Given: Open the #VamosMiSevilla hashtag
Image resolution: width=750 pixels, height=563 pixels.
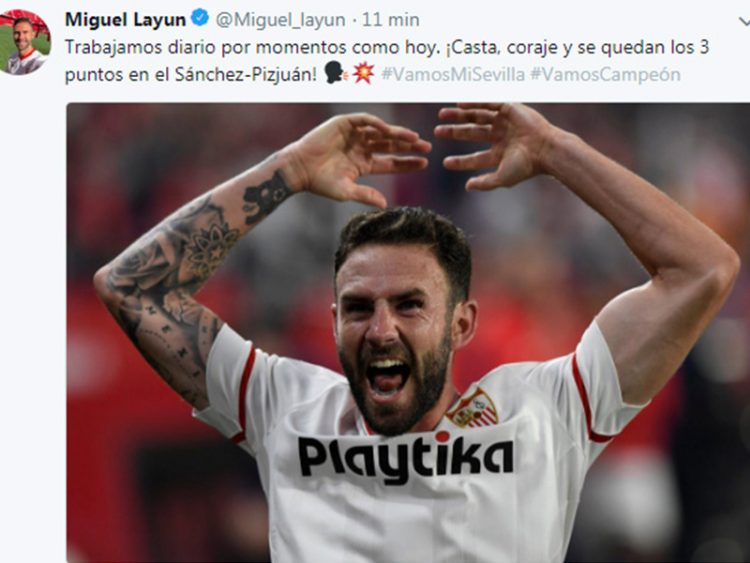Looking at the screenshot, I should tap(453, 74).
